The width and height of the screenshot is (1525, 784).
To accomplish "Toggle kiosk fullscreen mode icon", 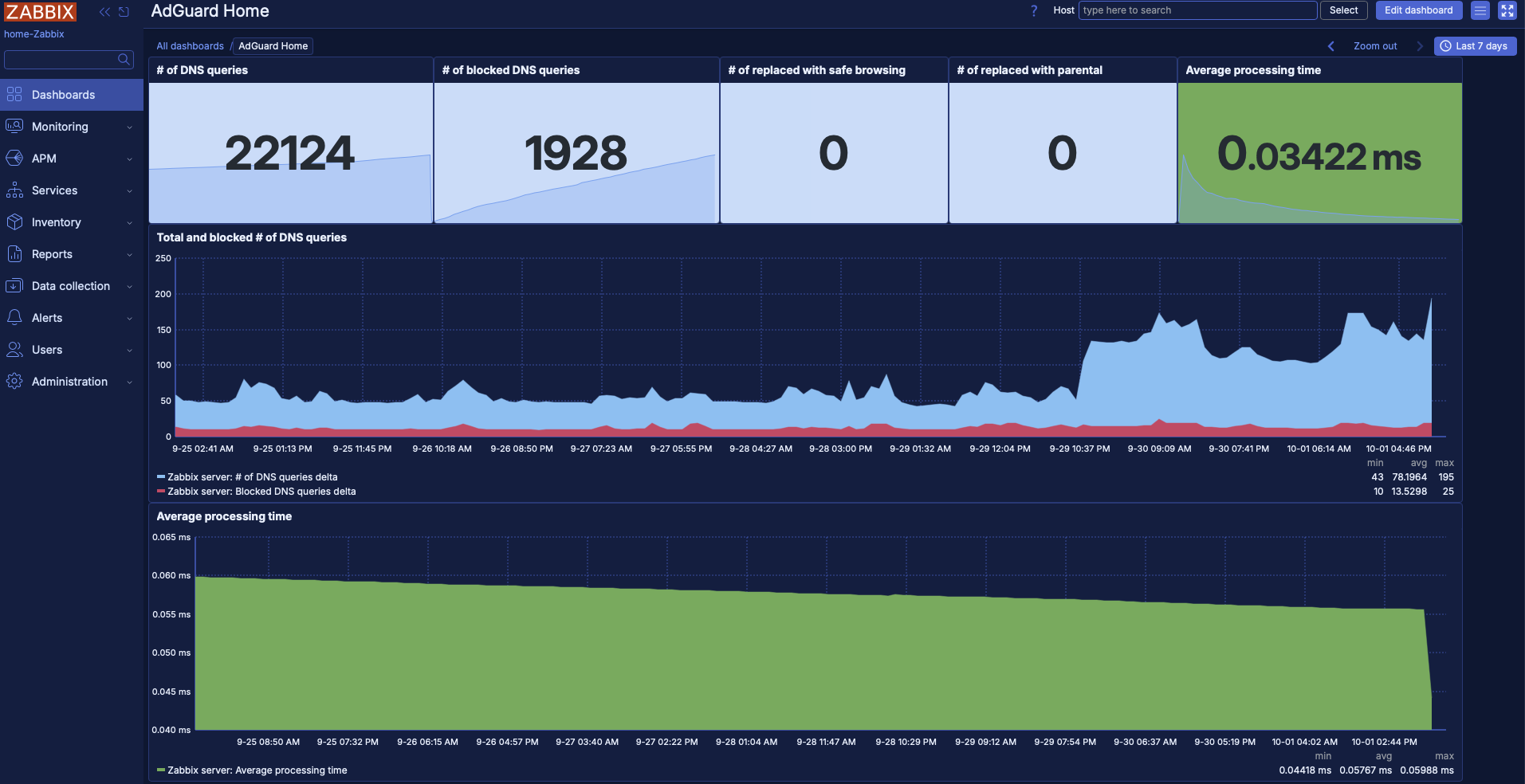I will coord(1507,10).
